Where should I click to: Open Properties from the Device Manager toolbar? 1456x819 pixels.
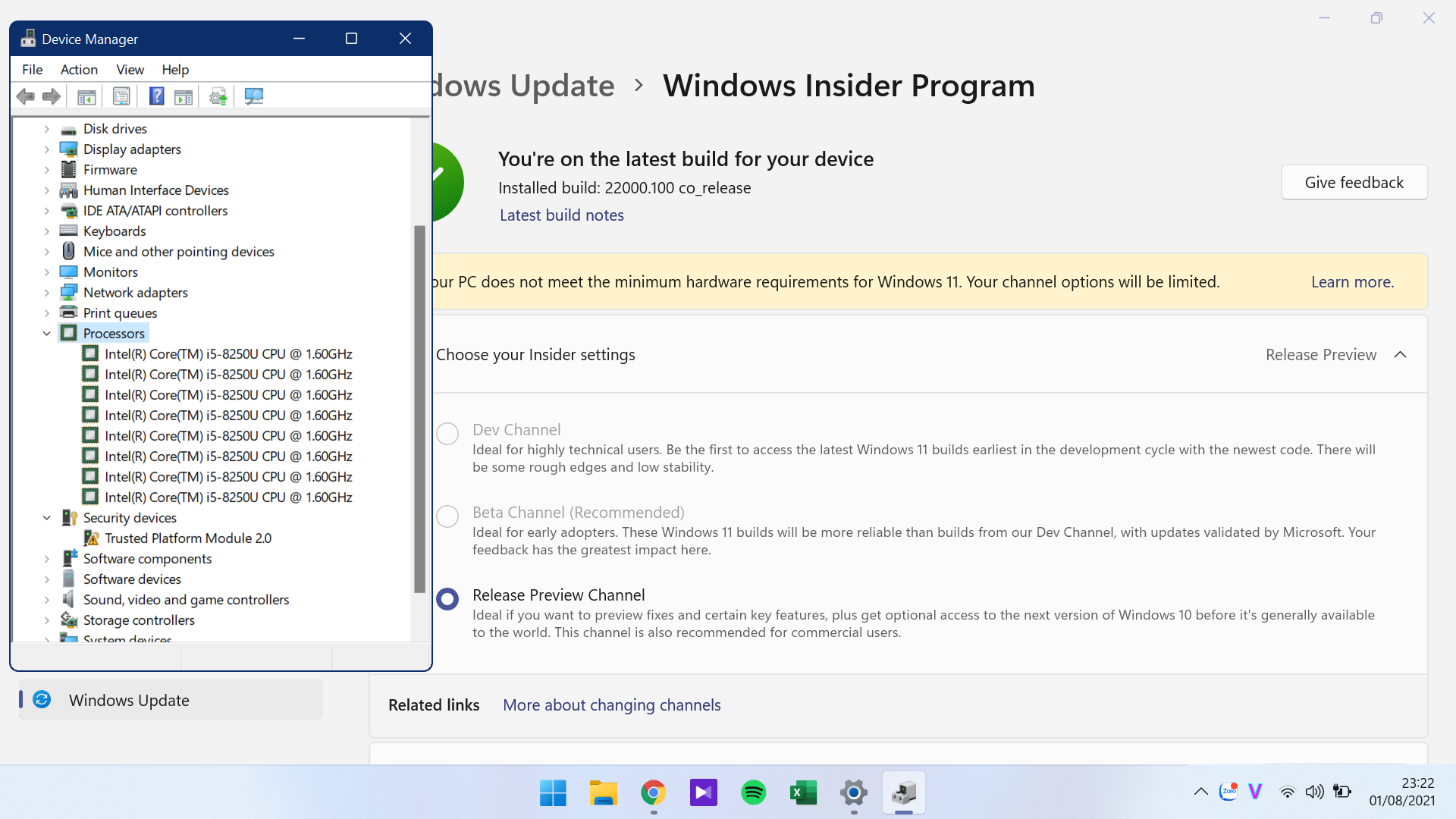click(121, 96)
